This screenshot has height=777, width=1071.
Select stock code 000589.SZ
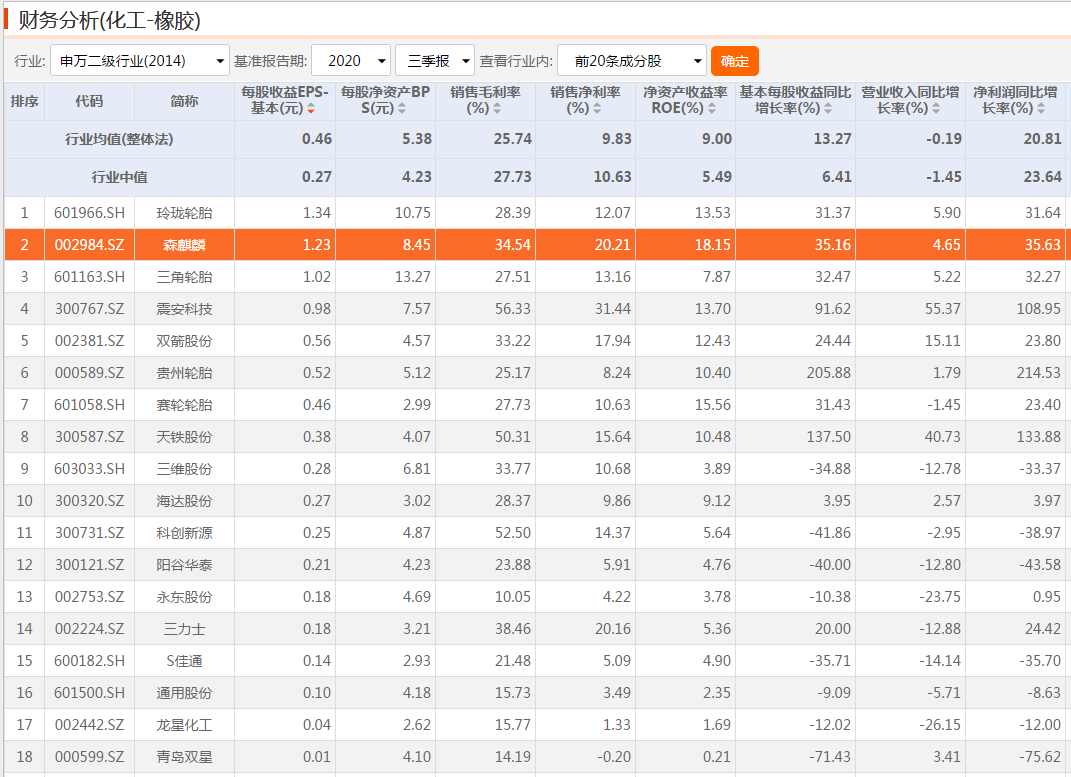(89, 373)
